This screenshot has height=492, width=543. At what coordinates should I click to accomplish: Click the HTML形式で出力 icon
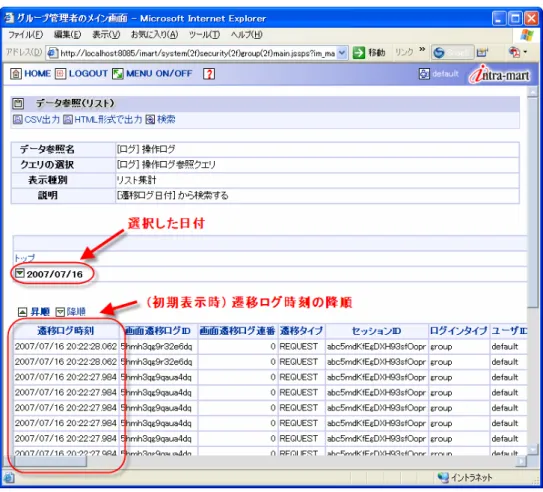pyautogui.click(x=68, y=119)
